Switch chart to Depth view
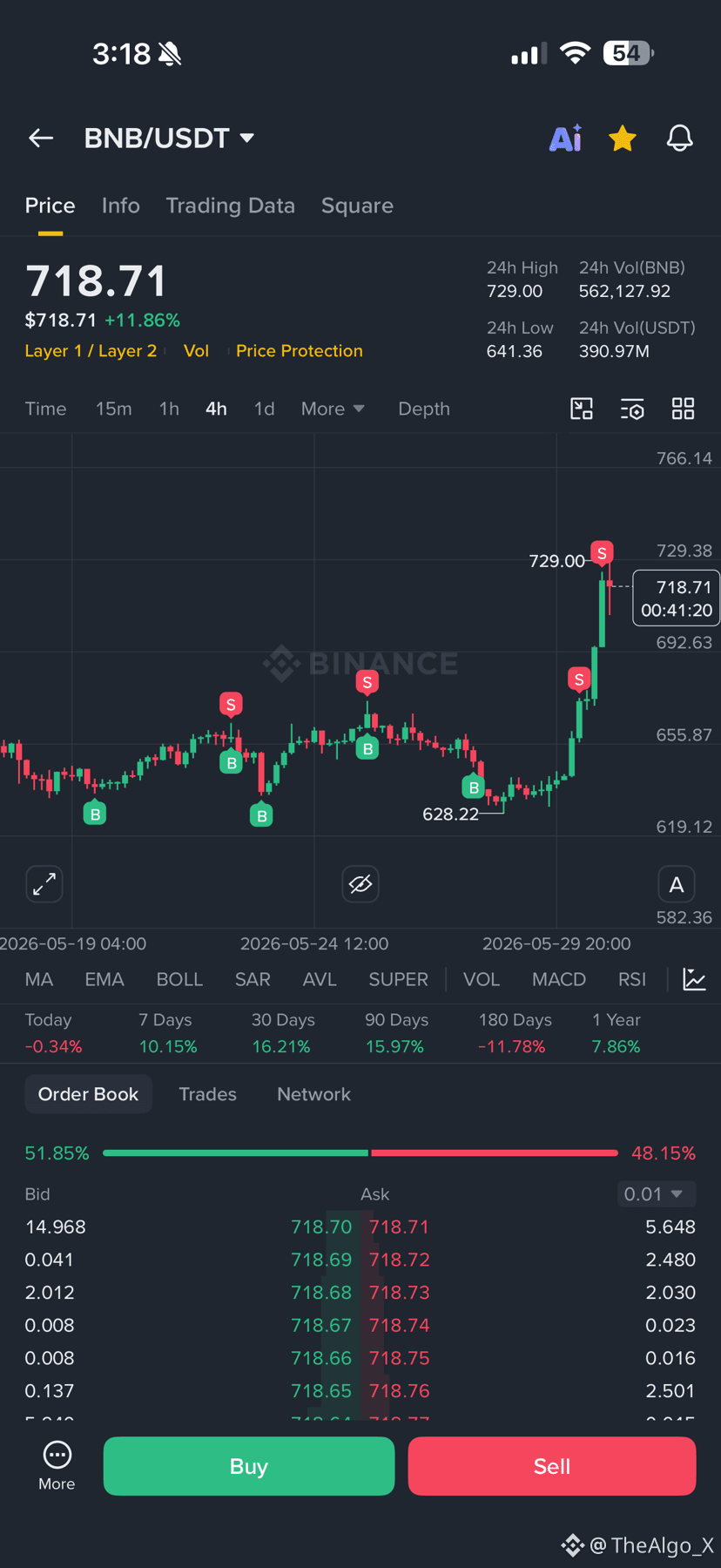 [x=424, y=409]
